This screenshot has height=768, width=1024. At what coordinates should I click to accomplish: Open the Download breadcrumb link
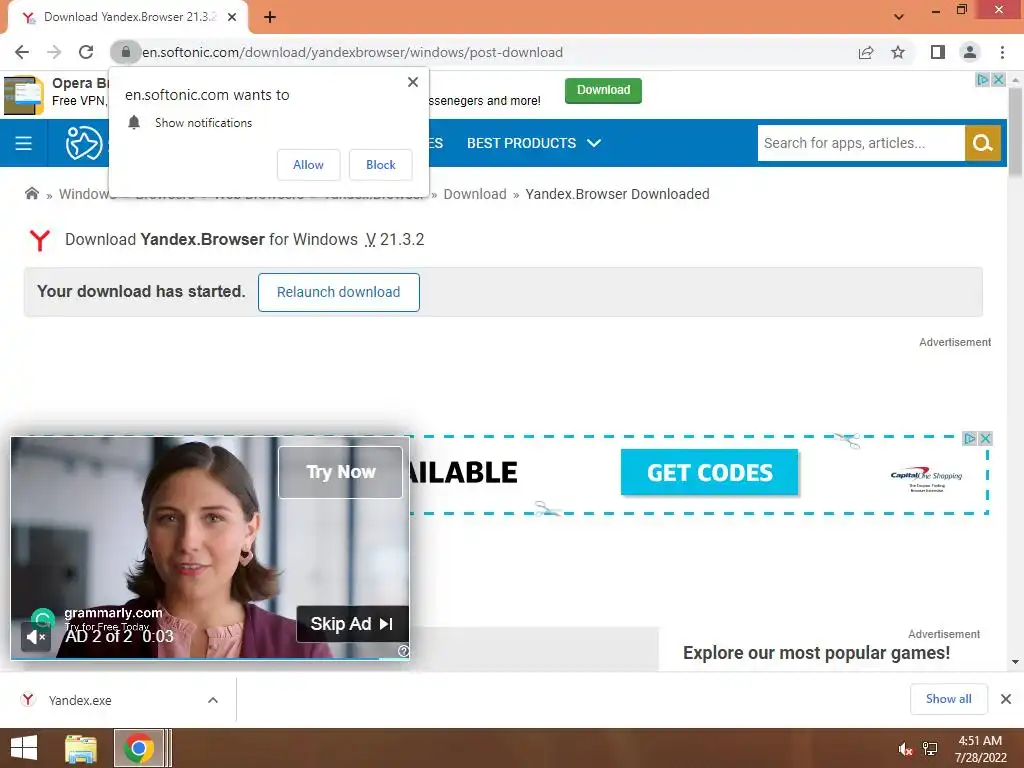(475, 194)
